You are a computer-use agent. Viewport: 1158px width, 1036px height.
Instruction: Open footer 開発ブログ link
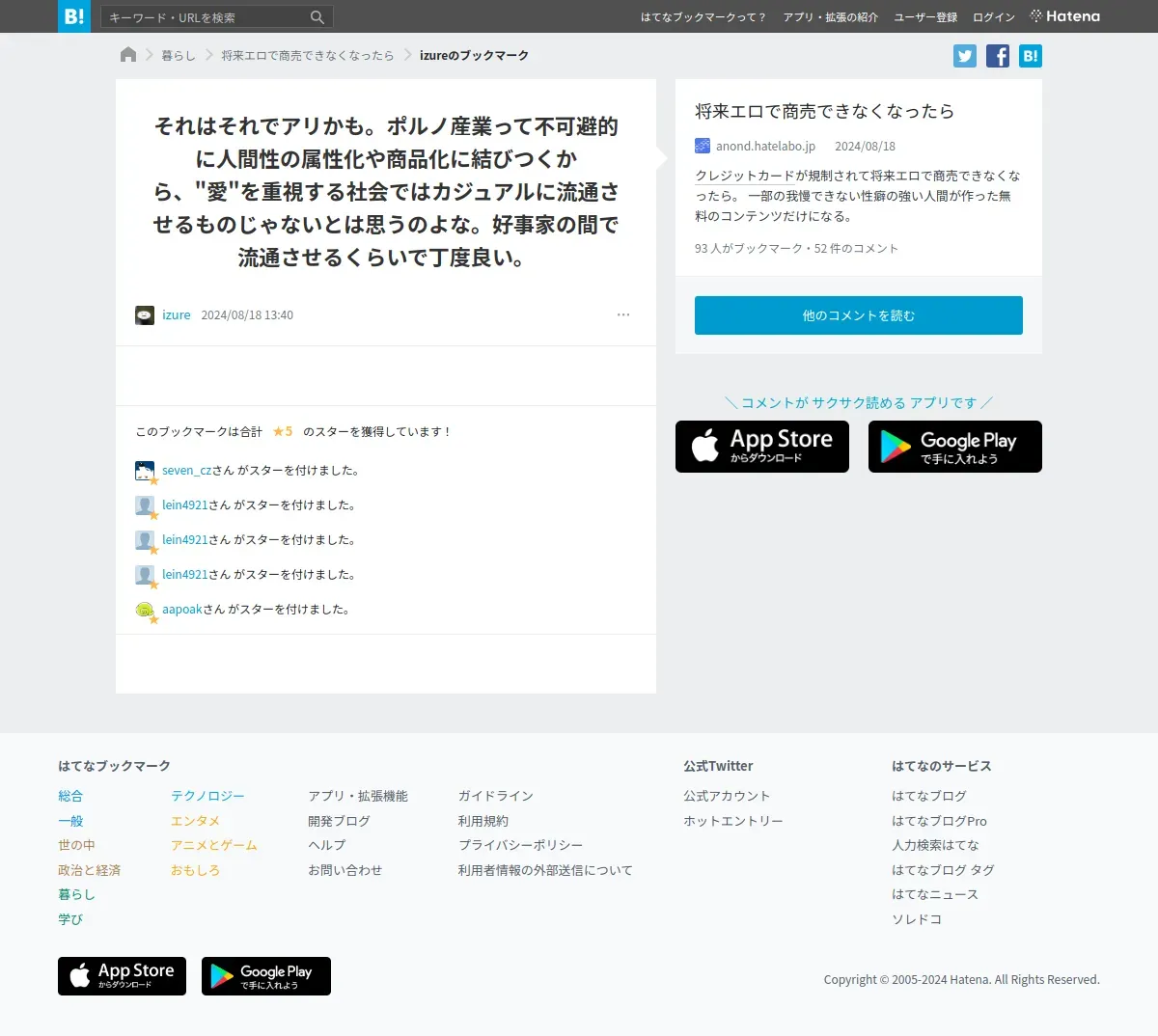pyautogui.click(x=339, y=821)
